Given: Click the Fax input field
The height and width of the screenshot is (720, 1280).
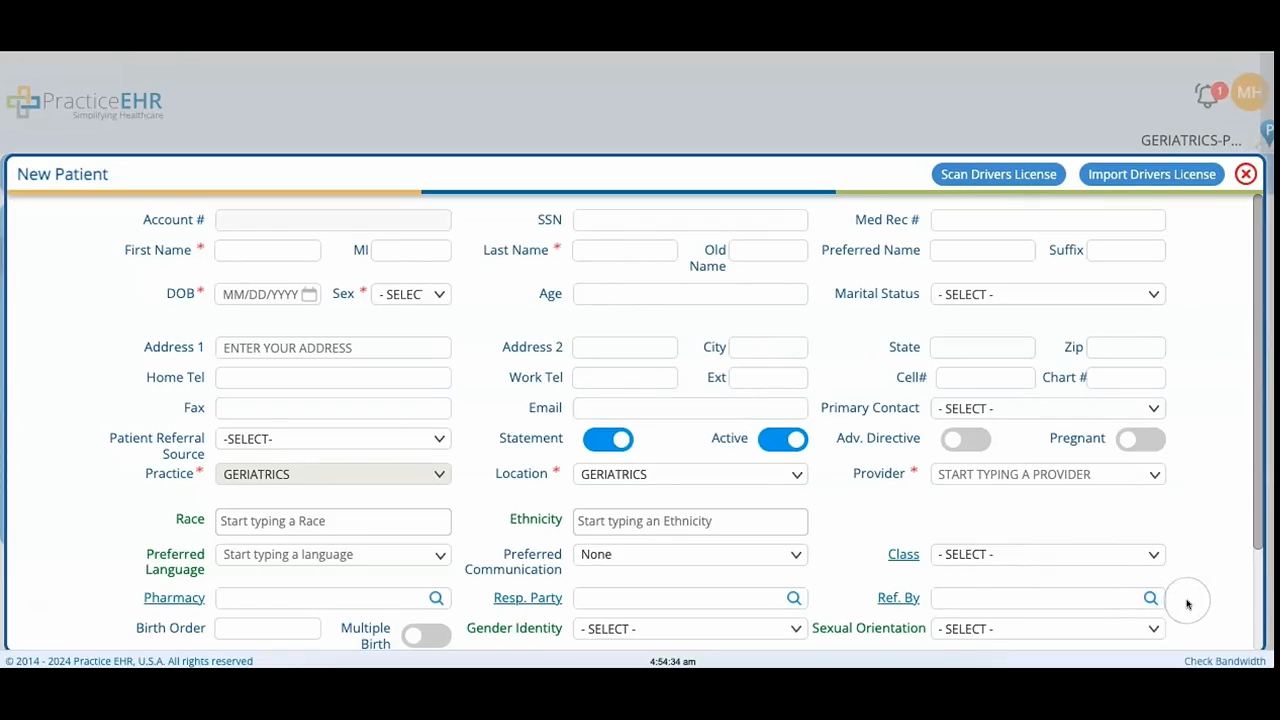Looking at the screenshot, I should click(333, 408).
